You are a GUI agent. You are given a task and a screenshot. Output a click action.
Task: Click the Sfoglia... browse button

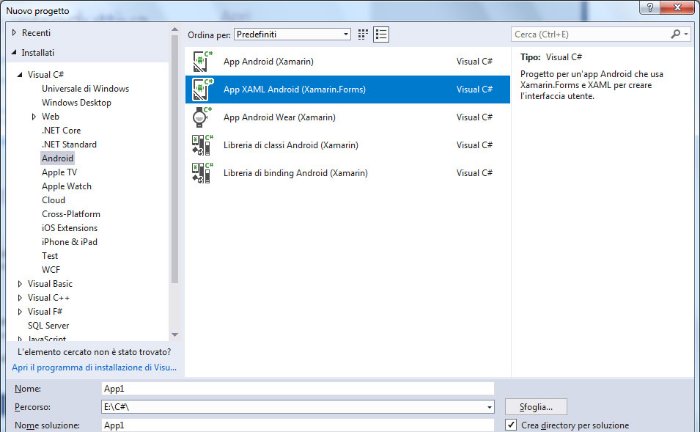tap(536, 407)
